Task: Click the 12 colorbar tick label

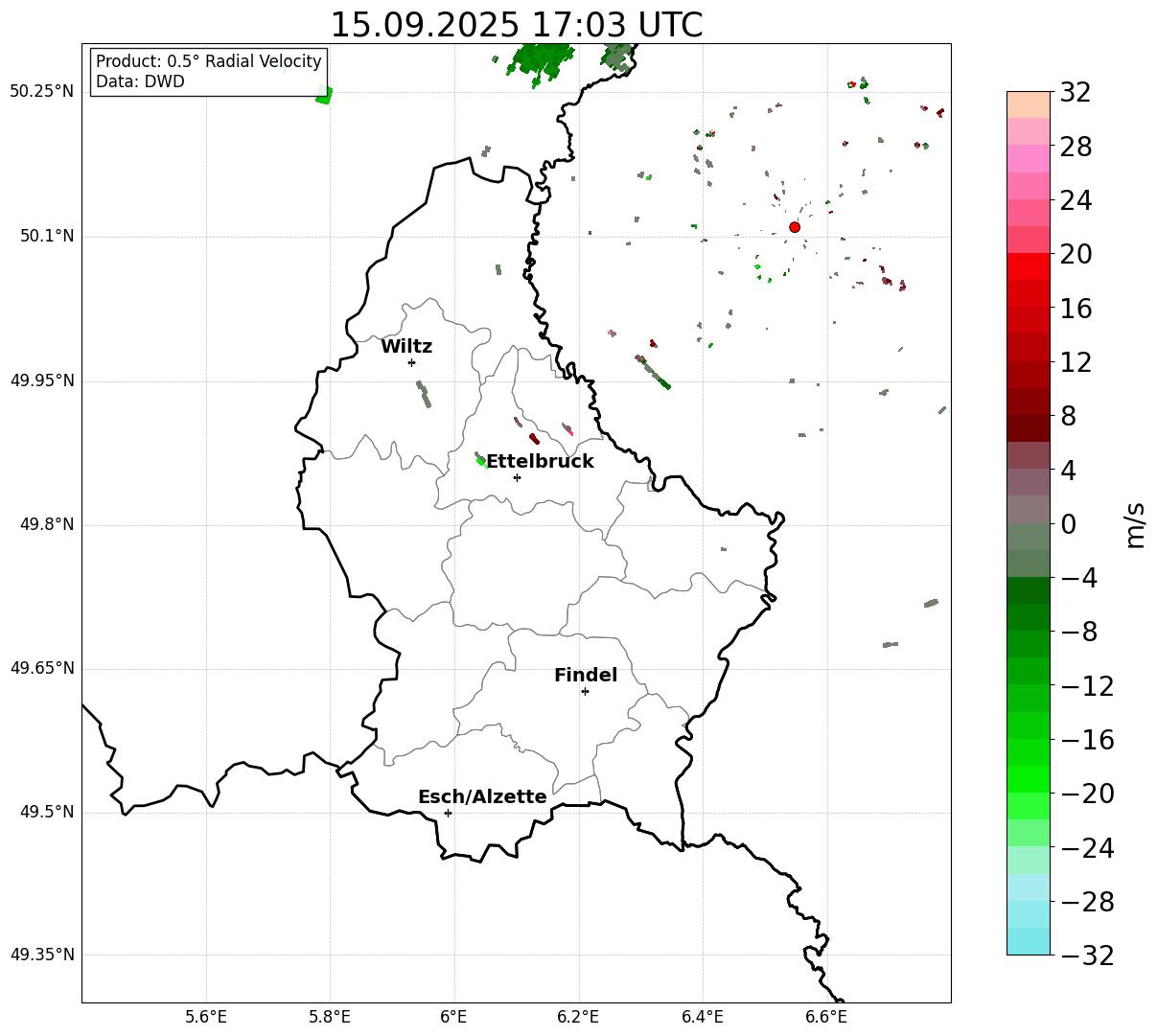Action: tap(1076, 363)
